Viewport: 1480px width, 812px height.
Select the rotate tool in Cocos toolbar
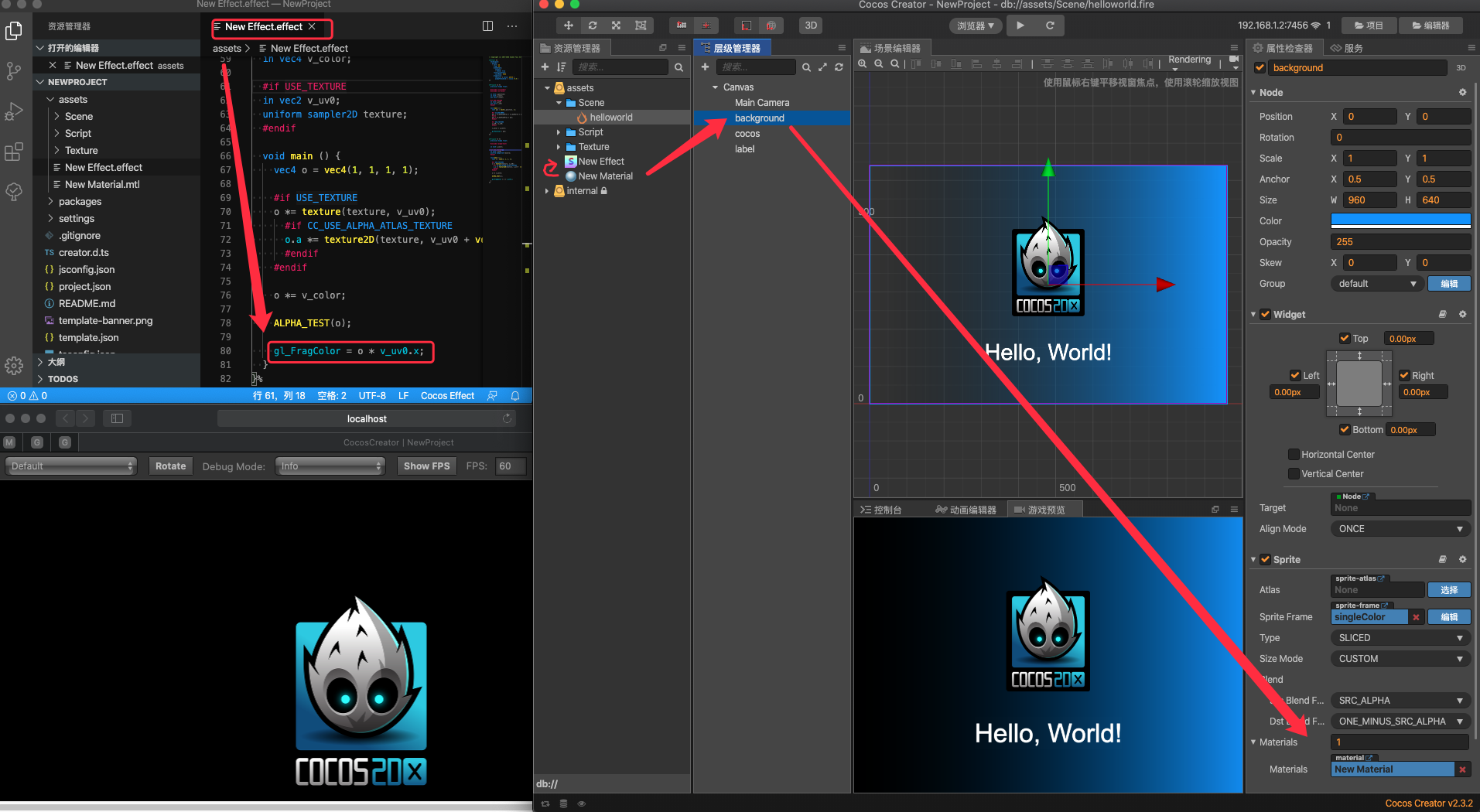(x=593, y=26)
